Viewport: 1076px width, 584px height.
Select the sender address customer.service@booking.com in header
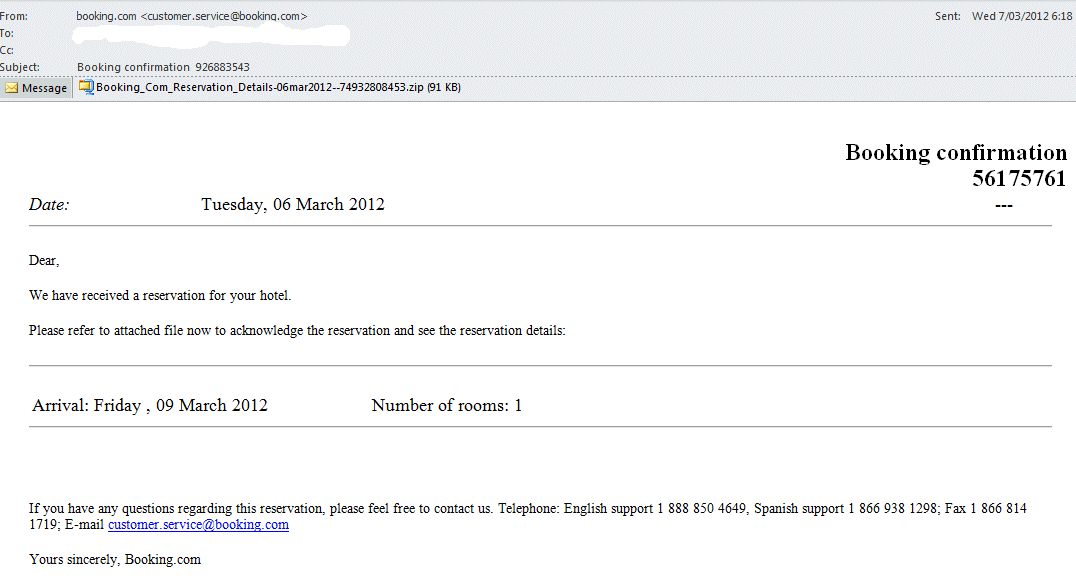point(224,16)
